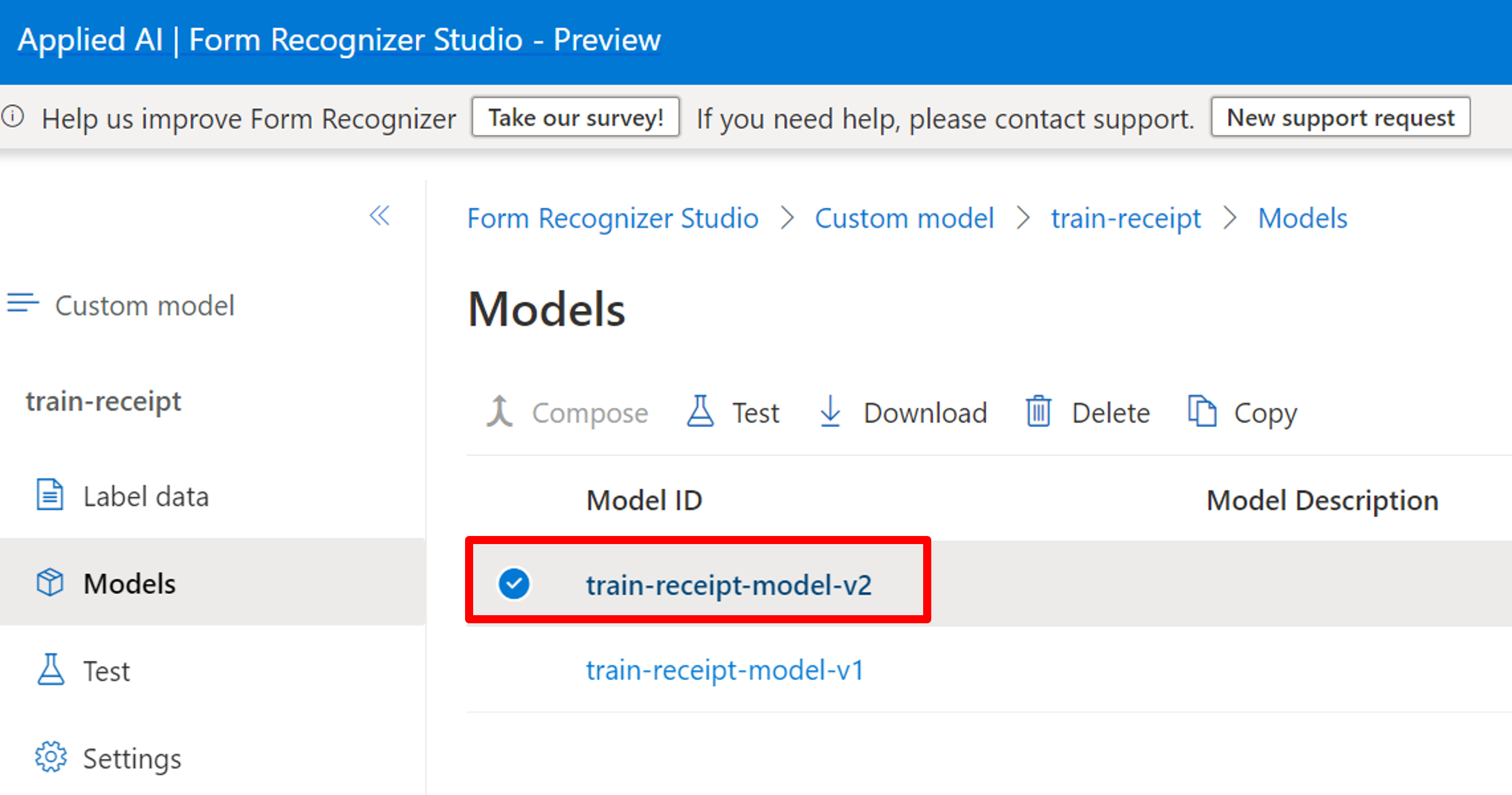1512x795 pixels.
Task: Navigate to Form Recognizer Studio breadcrumb
Action: (613, 217)
